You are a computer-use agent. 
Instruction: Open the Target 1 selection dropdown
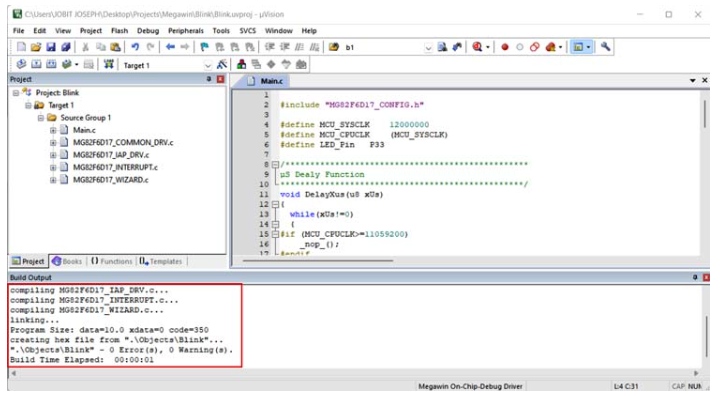(208, 65)
